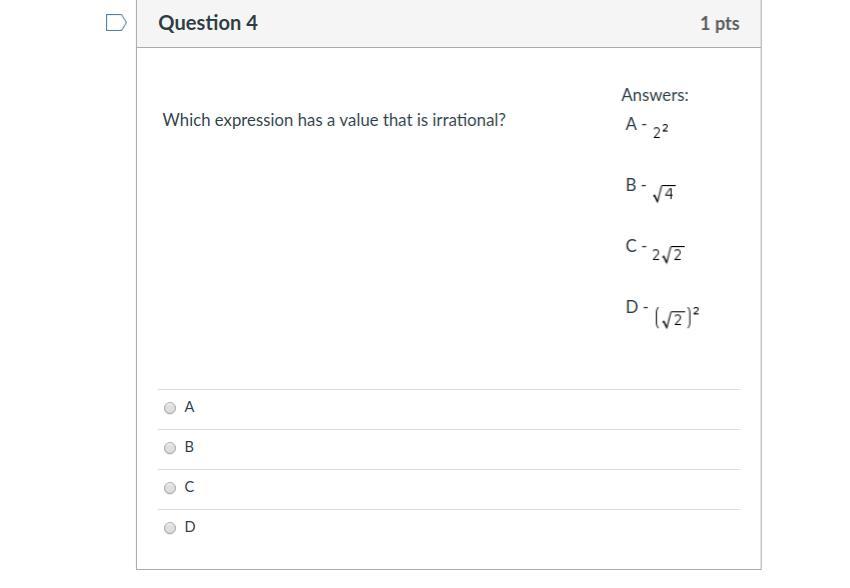850x588 pixels.
Task: Click the square root of 4 expression
Action: pyautogui.click(x=663, y=194)
